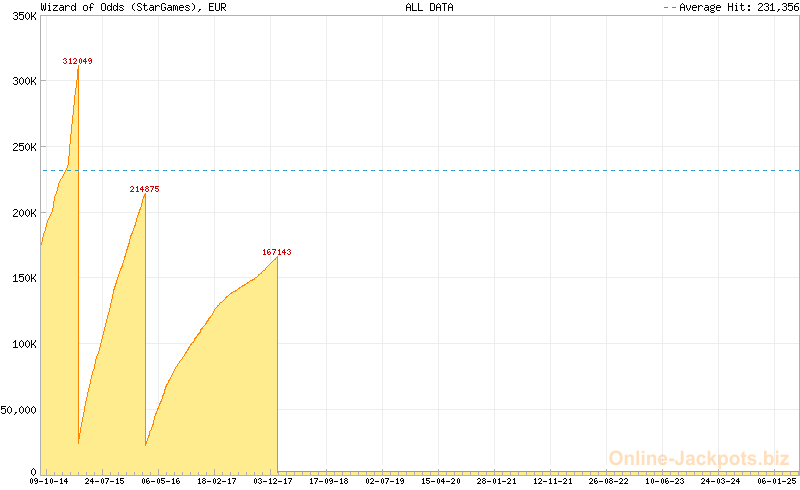Click the 214875 peak value label

coord(144,189)
